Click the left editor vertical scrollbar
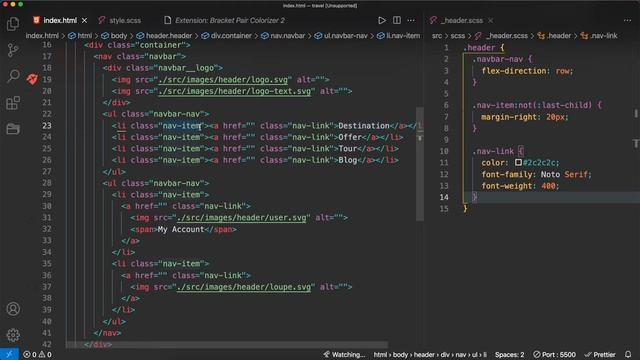 [420, 163]
